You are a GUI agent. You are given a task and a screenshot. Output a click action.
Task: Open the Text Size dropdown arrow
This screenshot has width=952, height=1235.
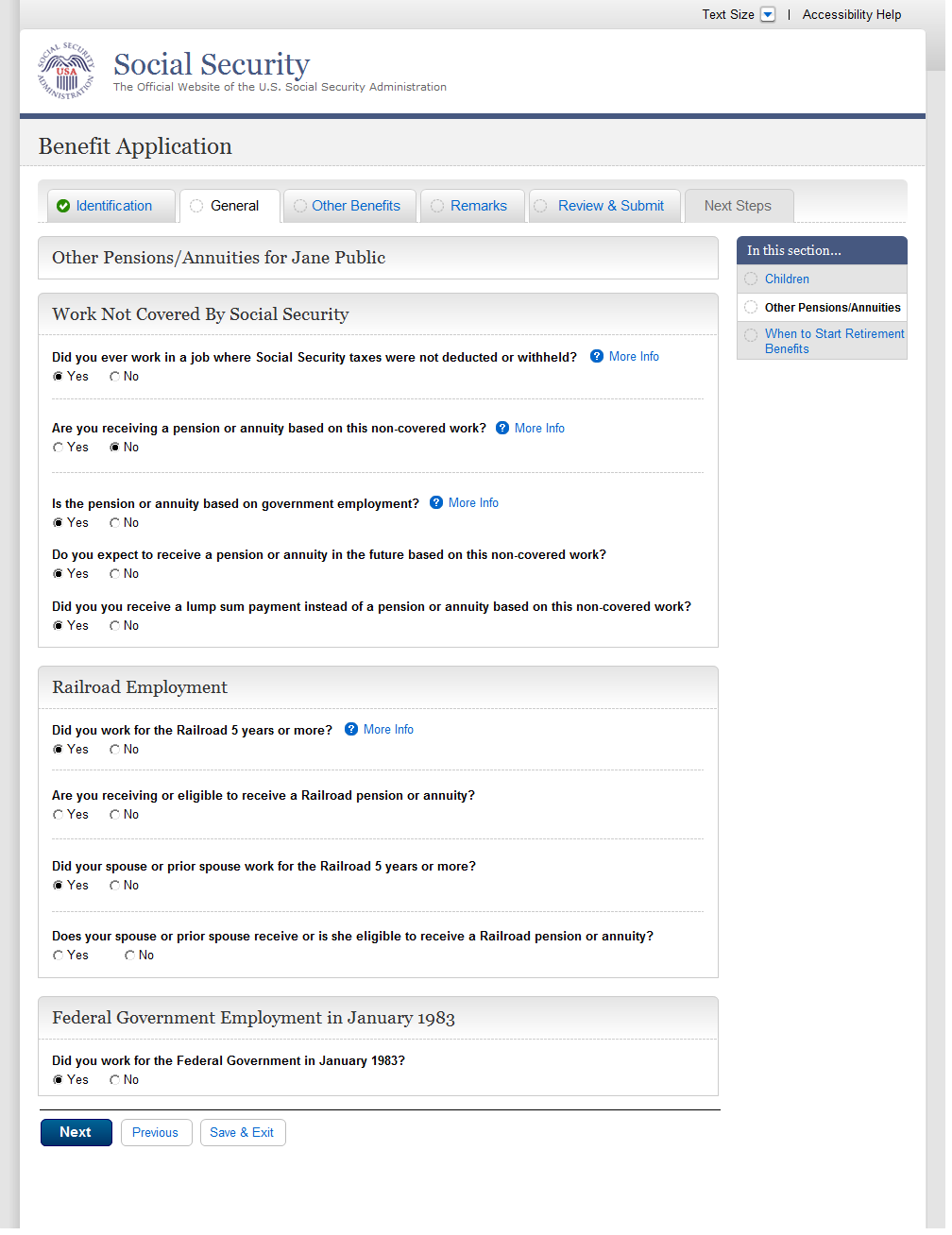click(768, 14)
